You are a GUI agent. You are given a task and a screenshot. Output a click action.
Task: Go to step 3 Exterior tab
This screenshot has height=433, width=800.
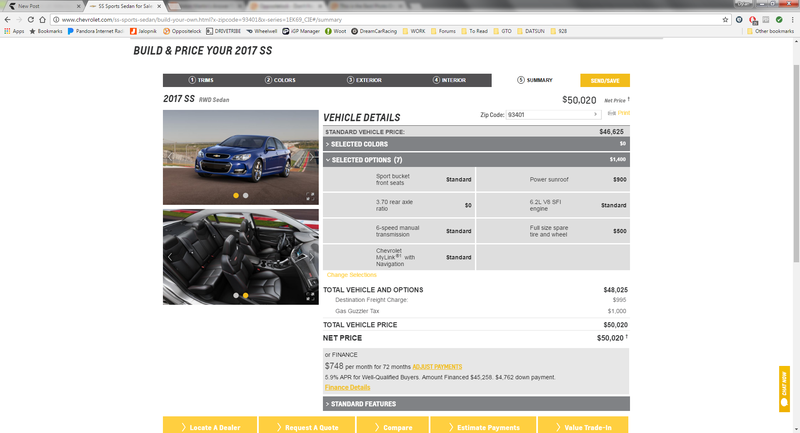point(364,80)
